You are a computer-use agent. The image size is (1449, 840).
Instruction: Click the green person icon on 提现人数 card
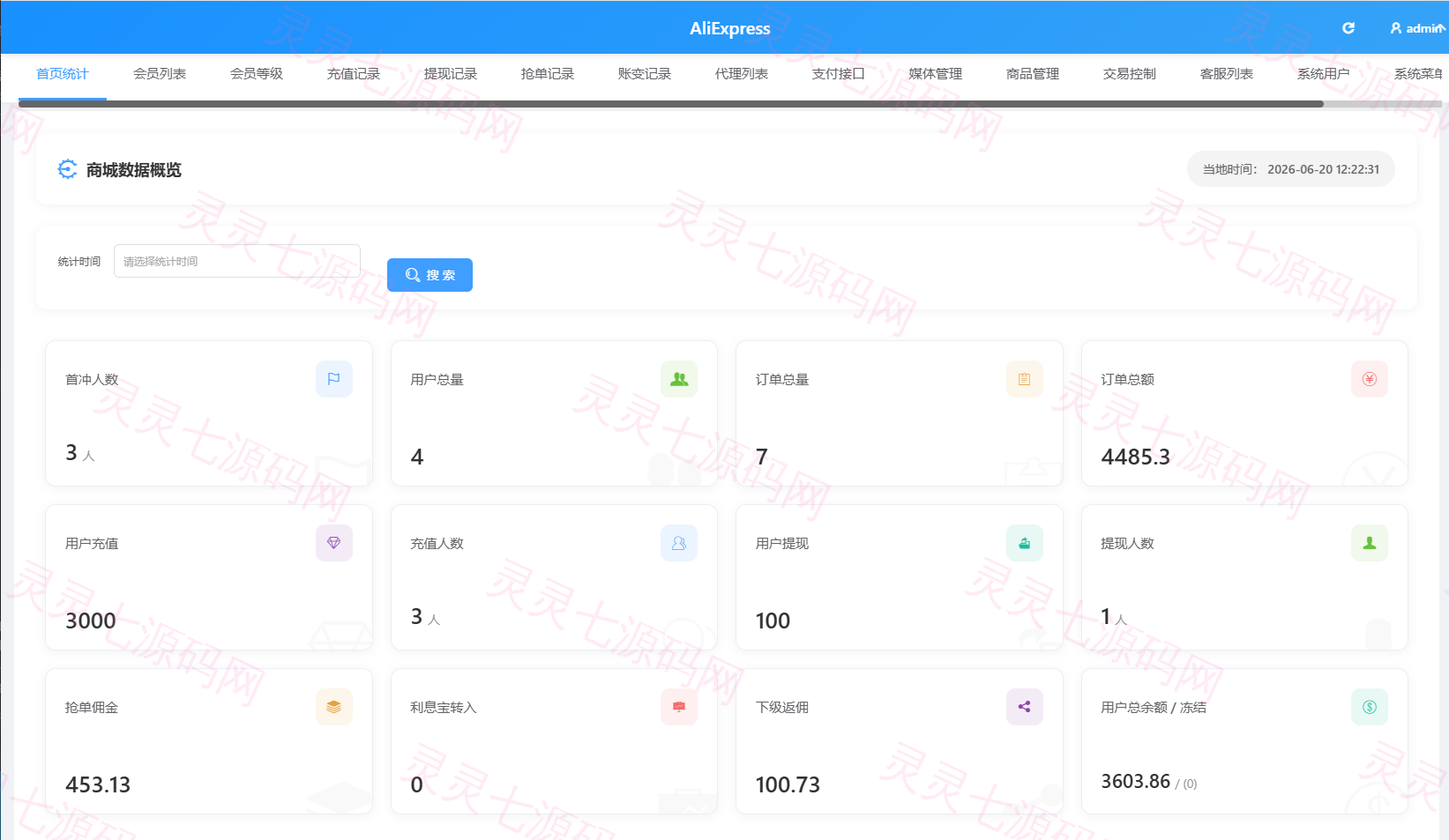1370,543
